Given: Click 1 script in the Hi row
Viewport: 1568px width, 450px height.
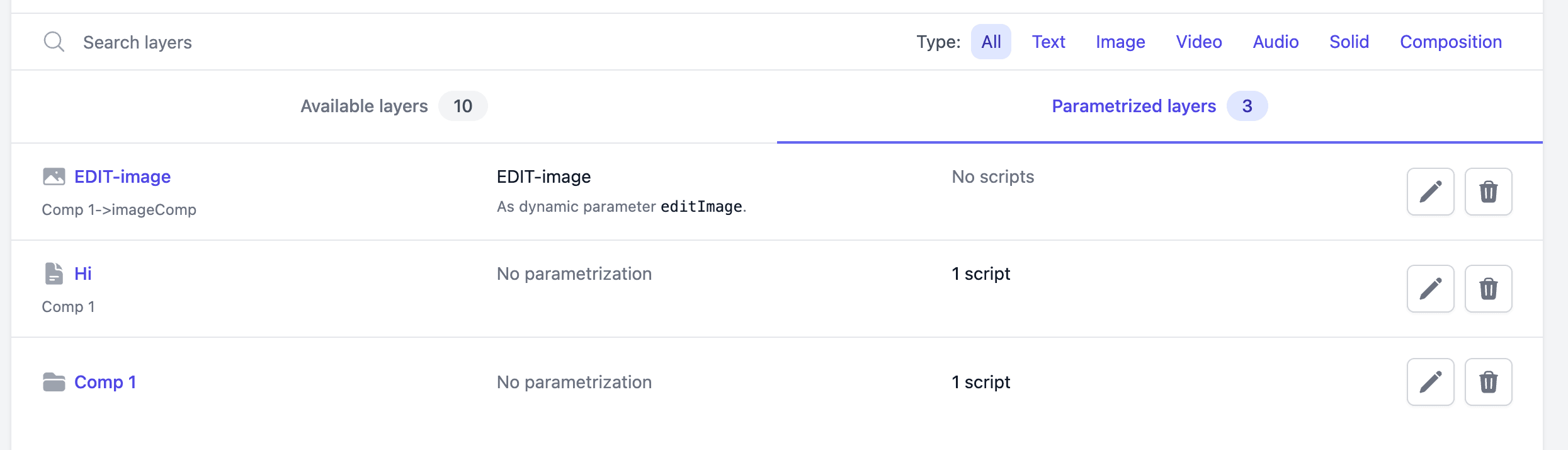Looking at the screenshot, I should (x=980, y=274).
